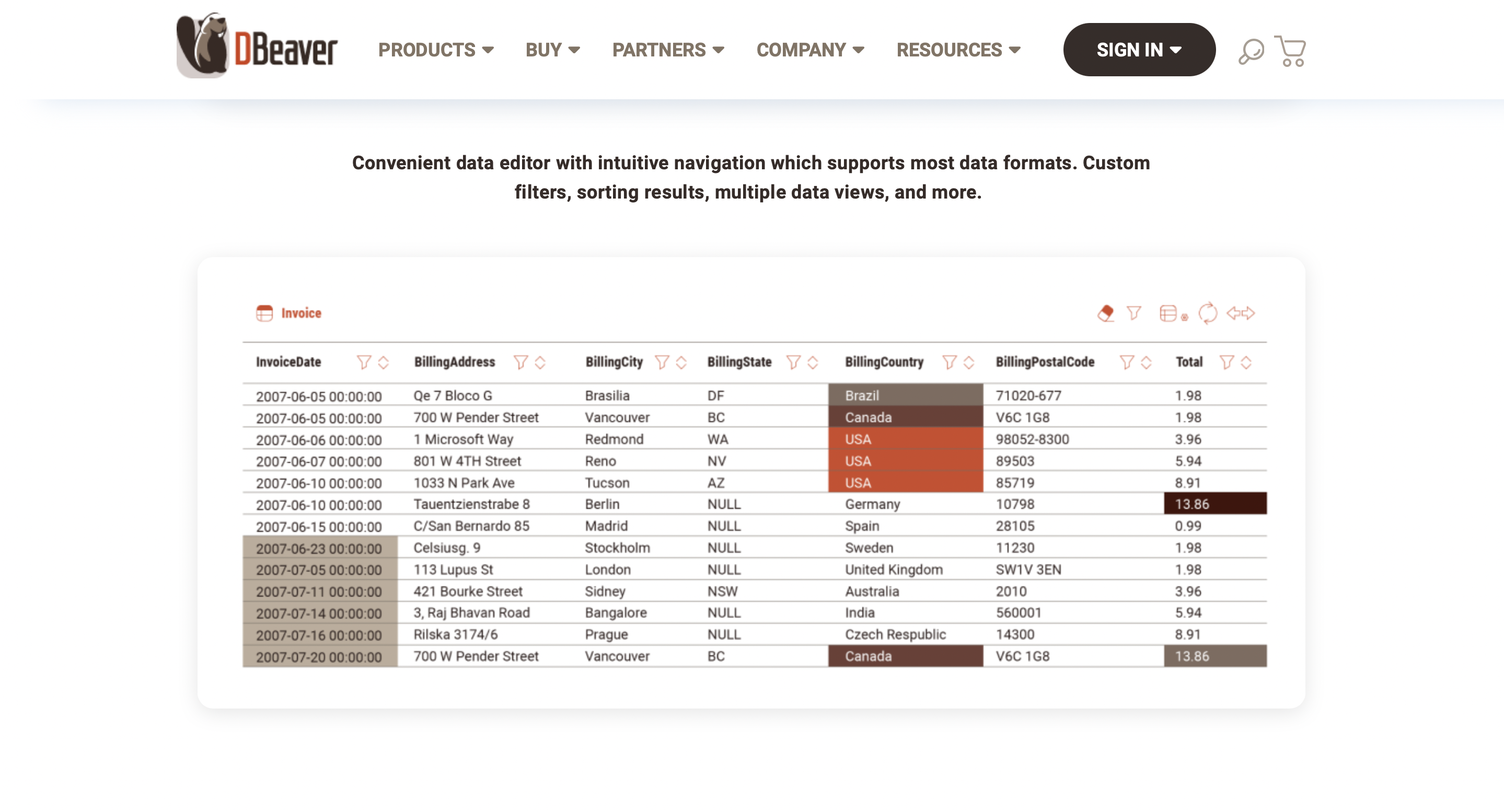
Task: Click the Reno city cell
Action: pyautogui.click(x=600, y=460)
